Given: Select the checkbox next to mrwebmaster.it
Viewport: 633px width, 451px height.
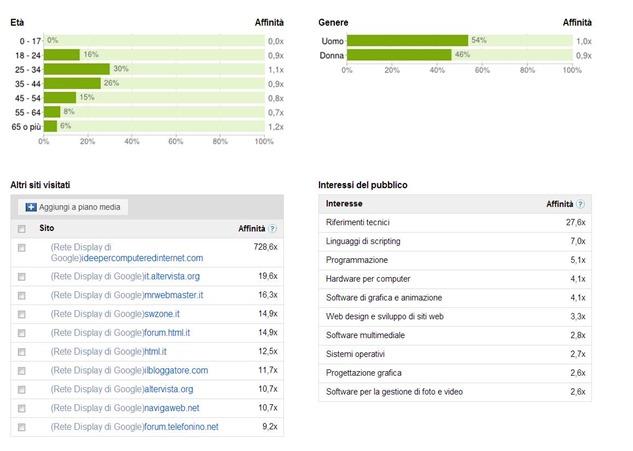Looking at the screenshot, I should (22, 295).
